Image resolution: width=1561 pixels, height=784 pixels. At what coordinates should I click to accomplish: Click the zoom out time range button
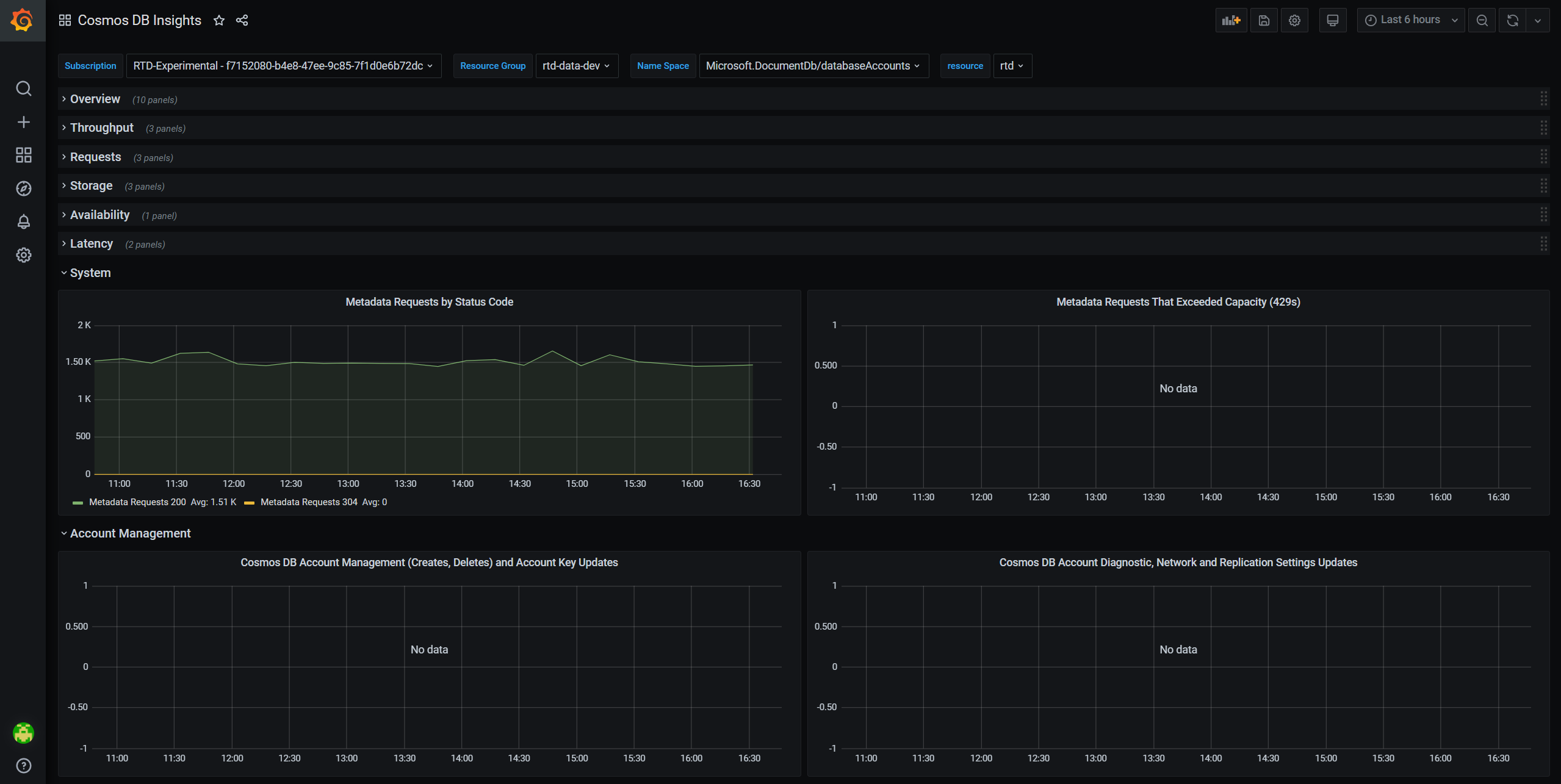tap(1482, 20)
